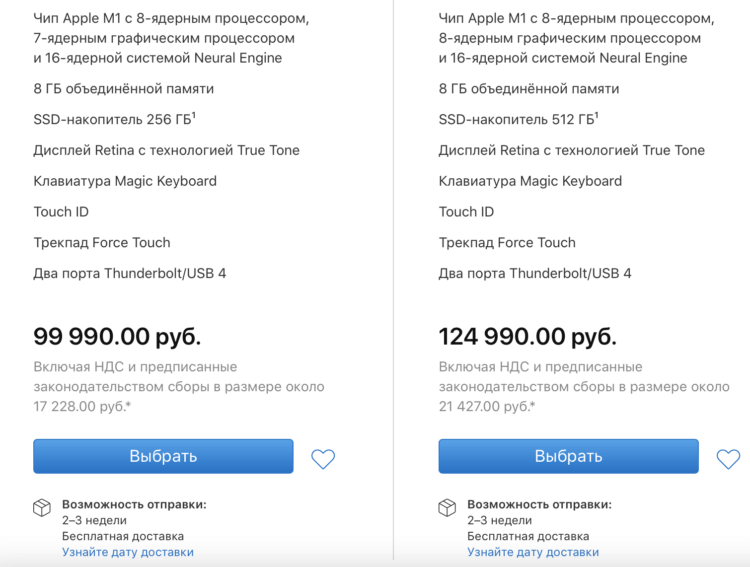Click Бесплатная доставка text under left model
The width and height of the screenshot is (750, 567).
tap(122, 536)
